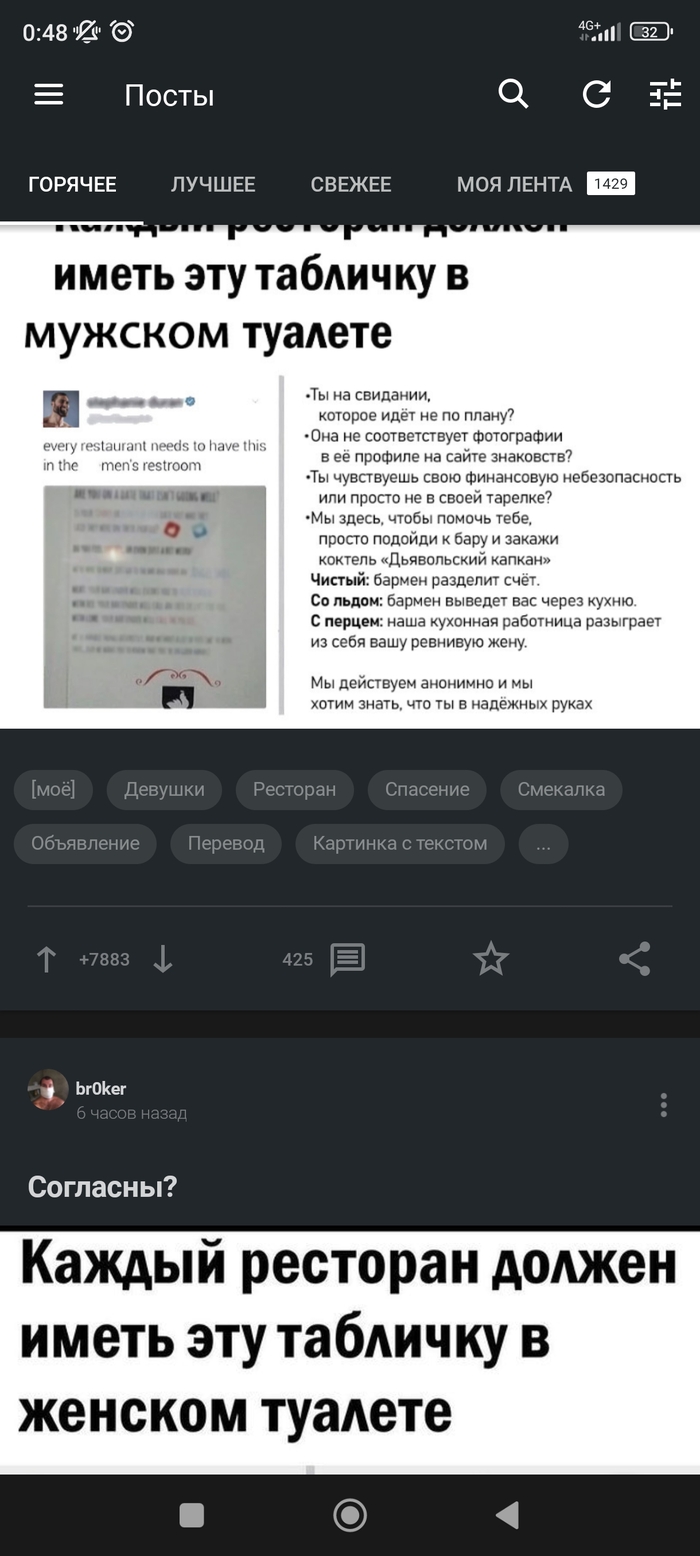This screenshot has width=700, height=1556.
Task: Tap Android home navigation button
Action: (x=350, y=1515)
